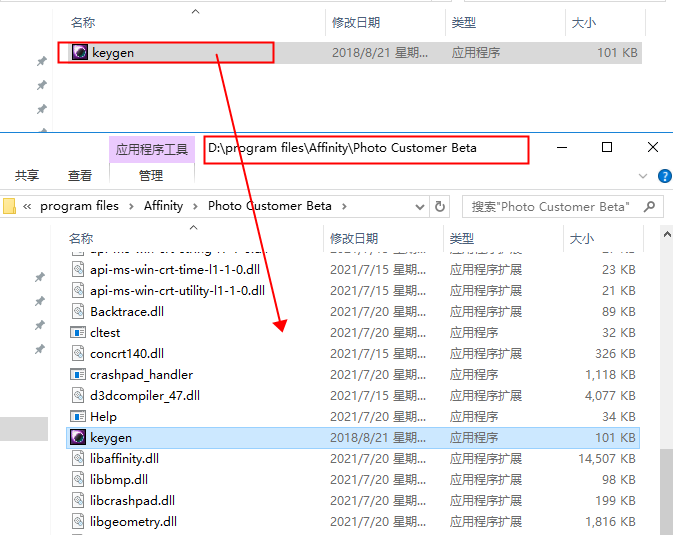673x535 pixels.
Task: Click the libcrashpad.dll file icon
Action: pyautogui.click(x=78, y=501)
